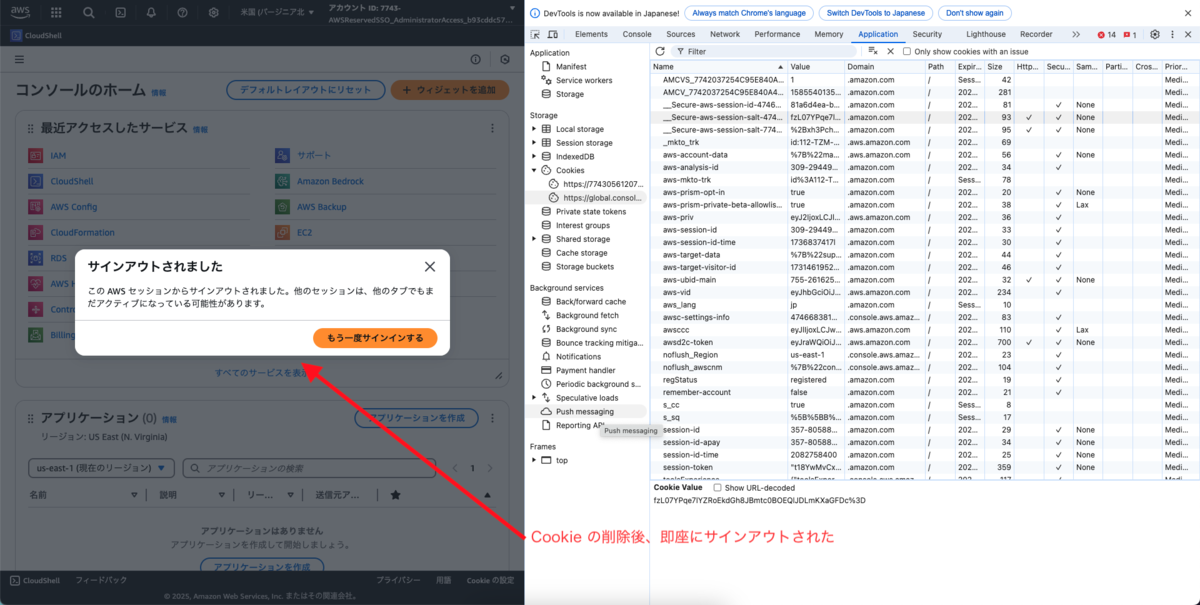This screenshot has height=605, width=1200.
Task: Open CloudShell from the top navigation bar
Action: click(122, 13)
